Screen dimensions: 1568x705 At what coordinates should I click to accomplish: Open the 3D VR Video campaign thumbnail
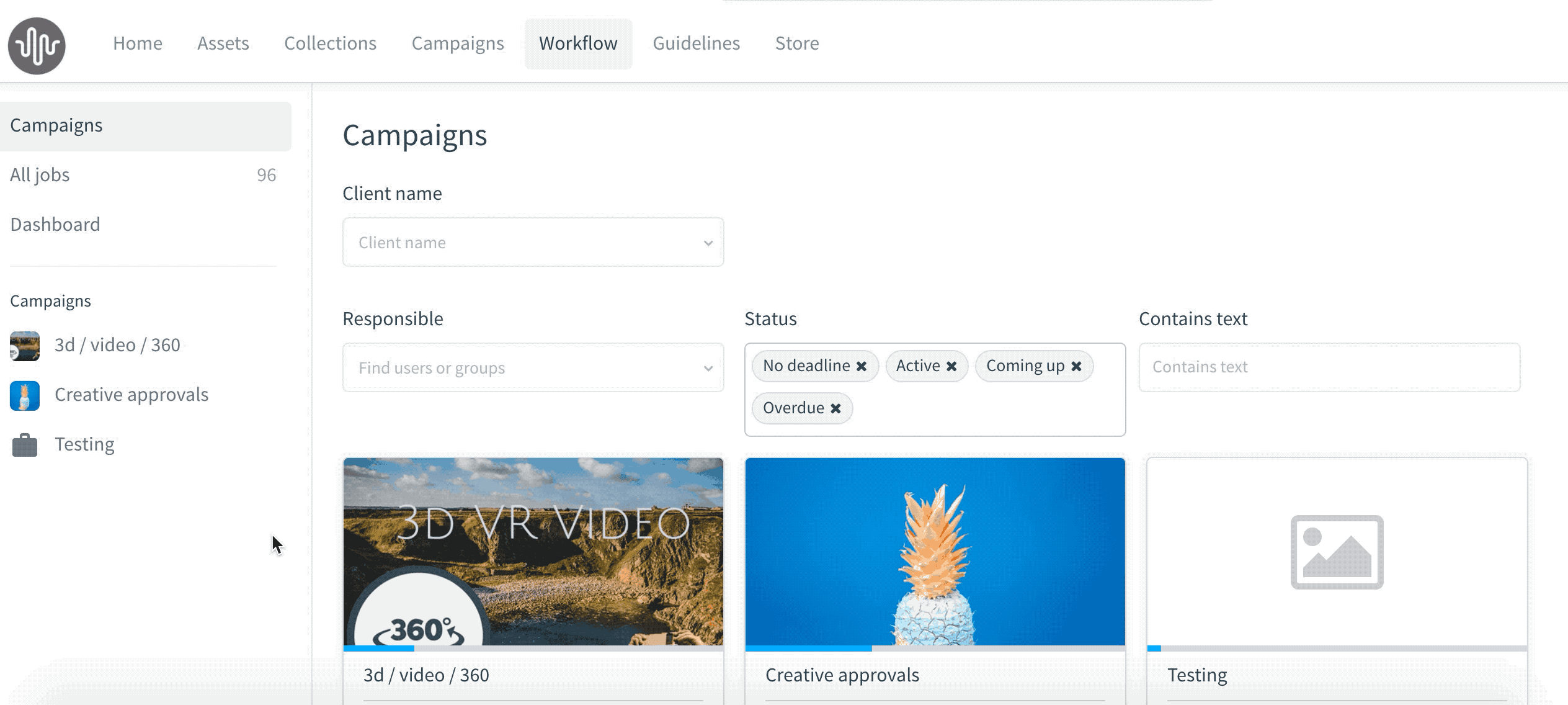pos(533,551)
